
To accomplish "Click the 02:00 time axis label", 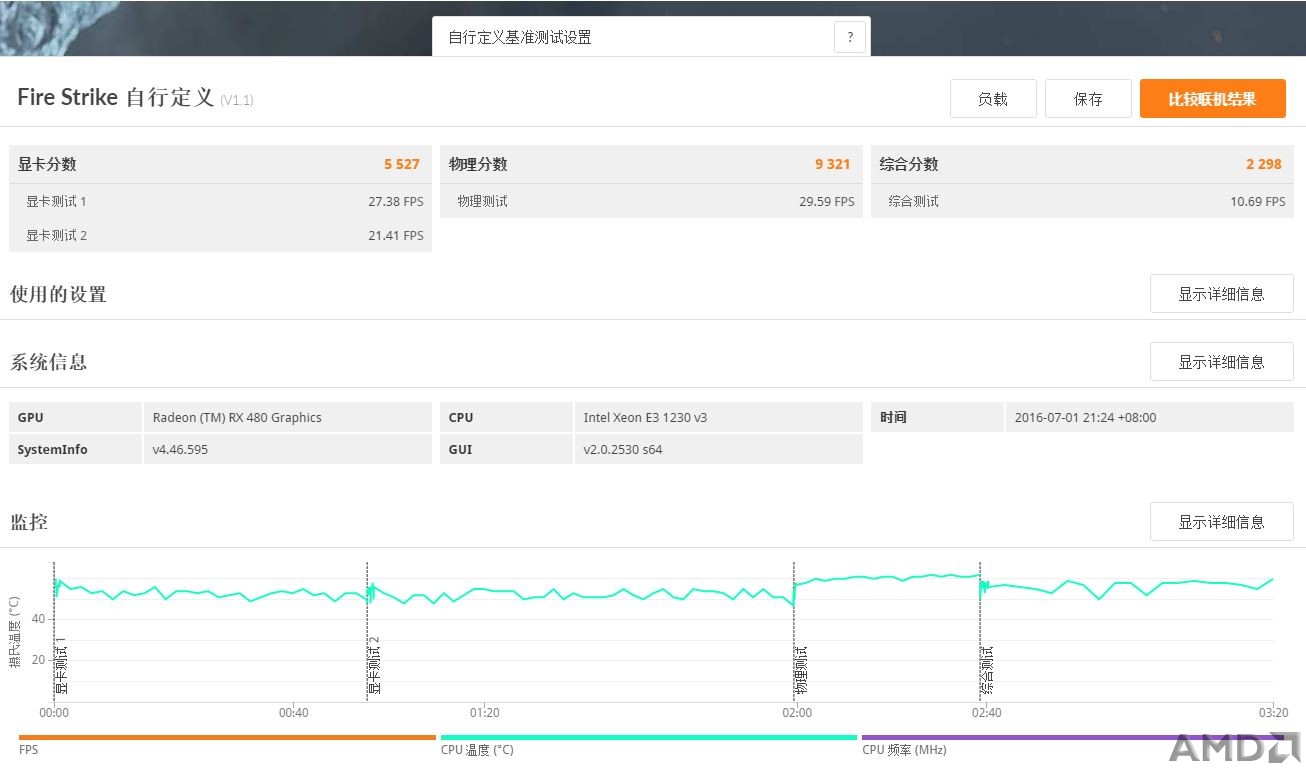I will click(797, 713).
